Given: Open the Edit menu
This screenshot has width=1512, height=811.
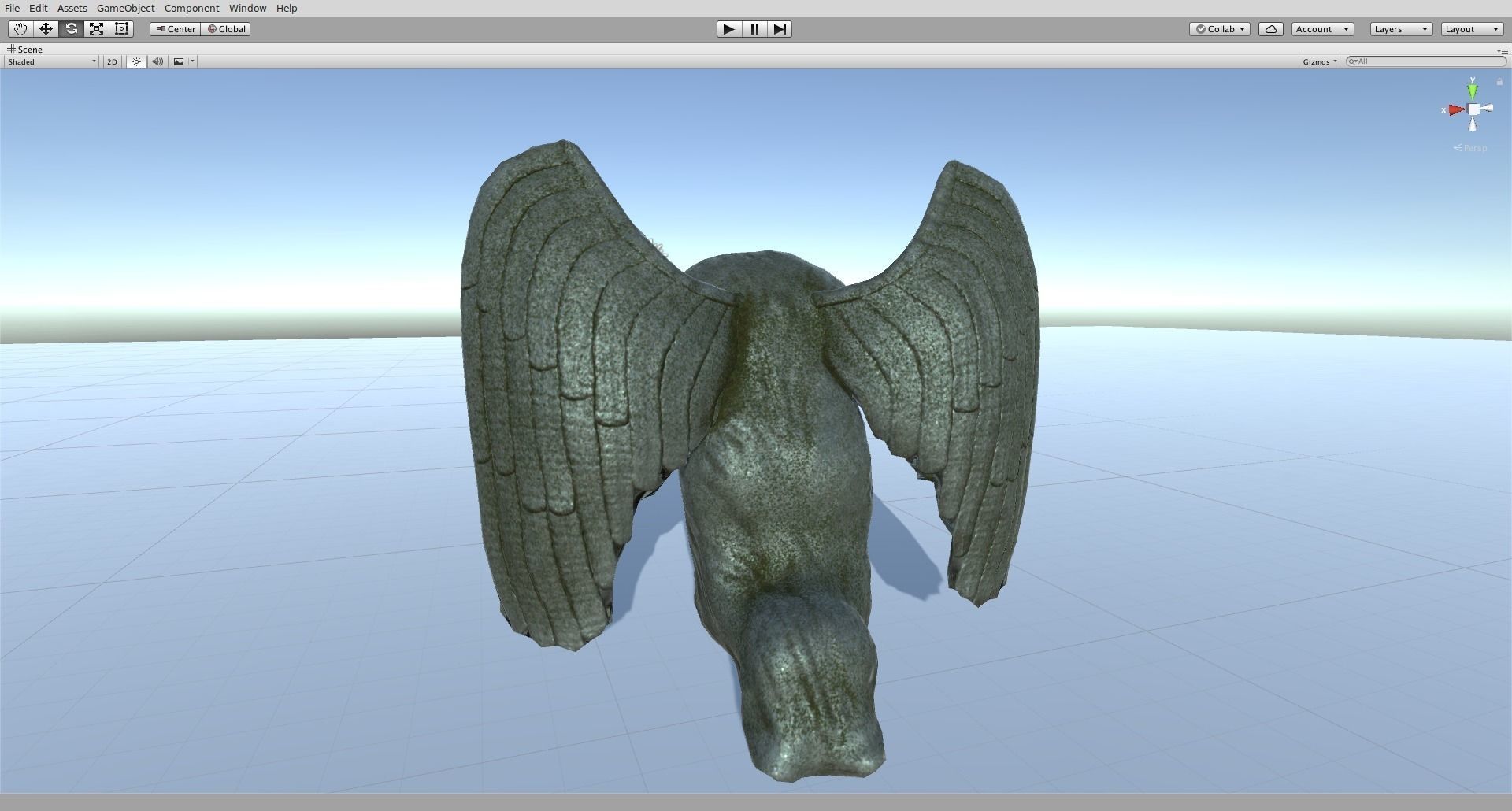Looking at the screenshot, I should pyautogui.click(x=38, y=8).
